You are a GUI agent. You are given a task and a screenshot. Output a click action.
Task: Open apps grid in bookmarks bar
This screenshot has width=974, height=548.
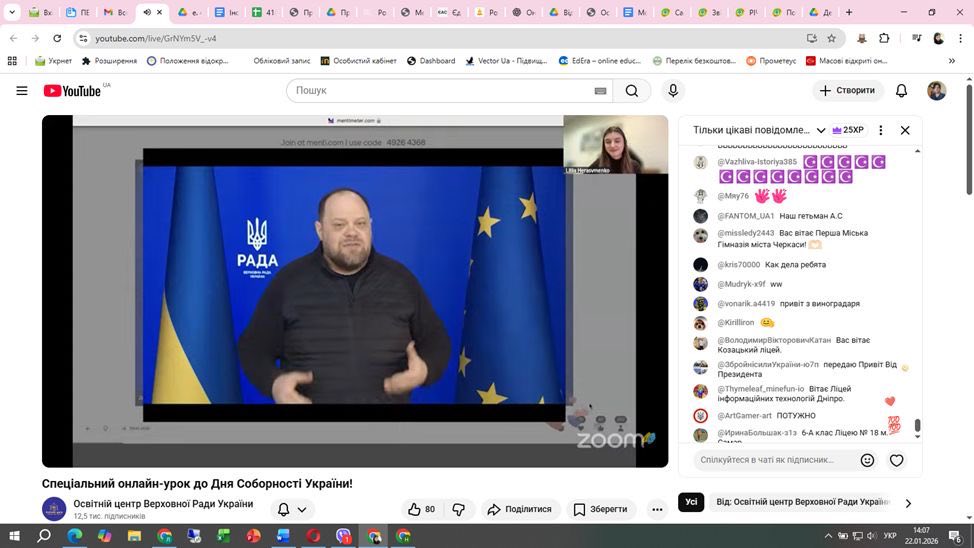(12, 61)
